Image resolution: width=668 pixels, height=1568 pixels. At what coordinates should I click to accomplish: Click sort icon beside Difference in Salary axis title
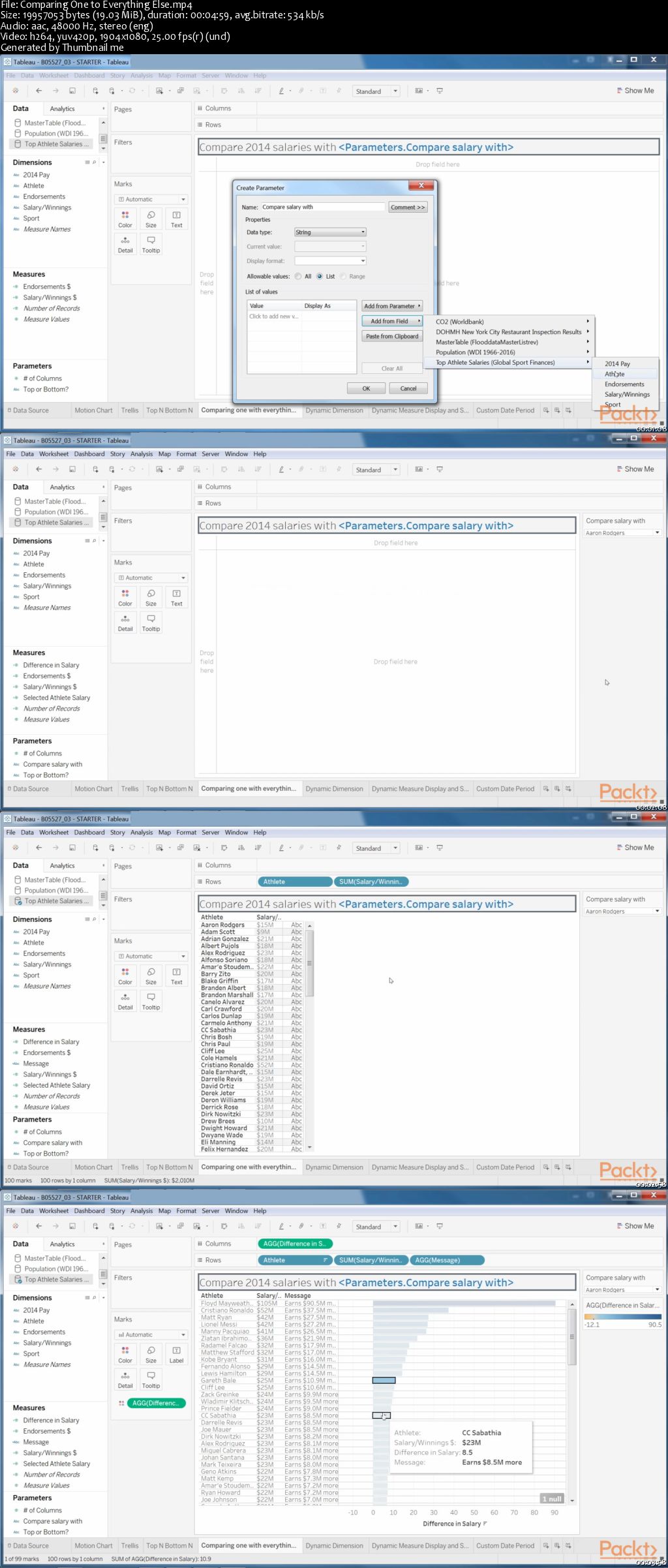coord(485,1524)
